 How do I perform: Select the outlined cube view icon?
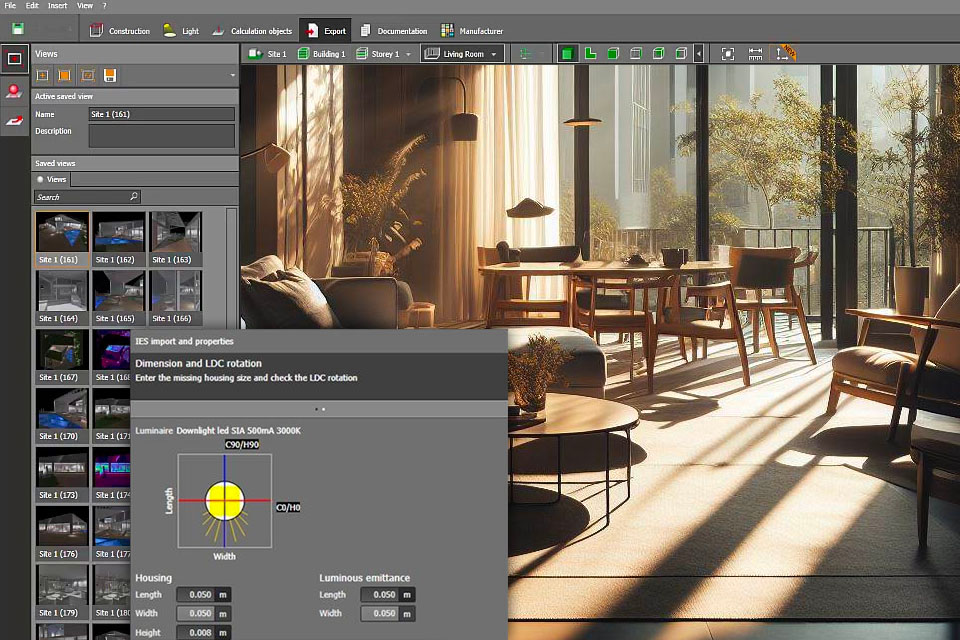pyautogui.click(x=636, y=54)
